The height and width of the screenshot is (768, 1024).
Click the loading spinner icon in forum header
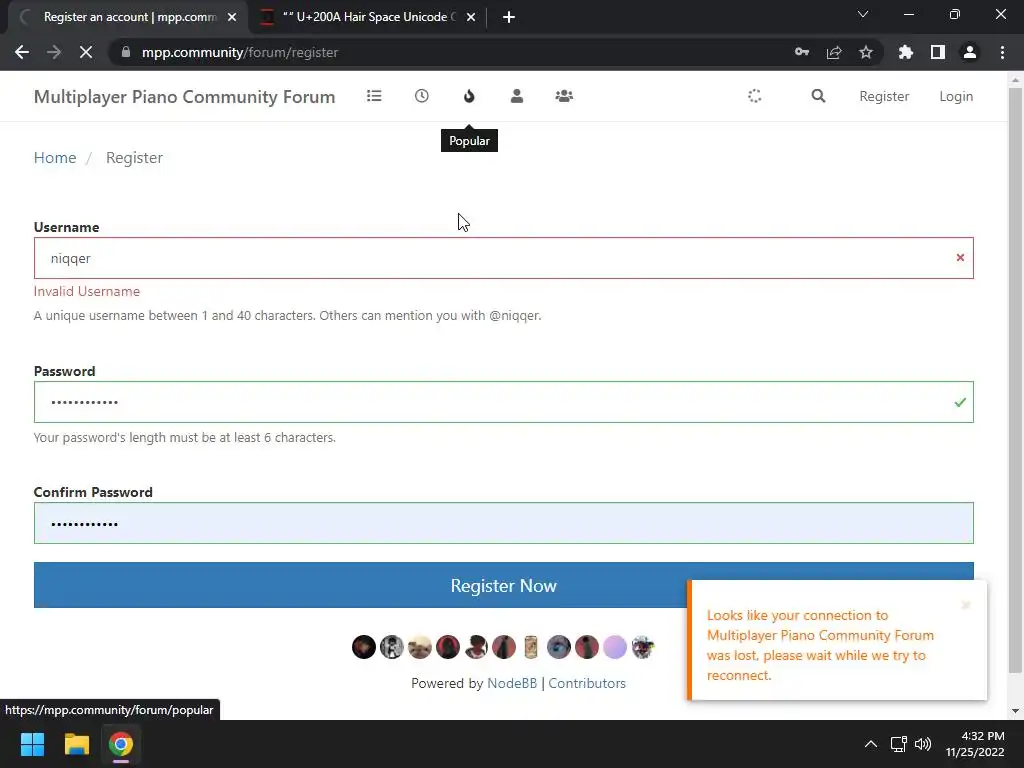(x=755, y=96)
